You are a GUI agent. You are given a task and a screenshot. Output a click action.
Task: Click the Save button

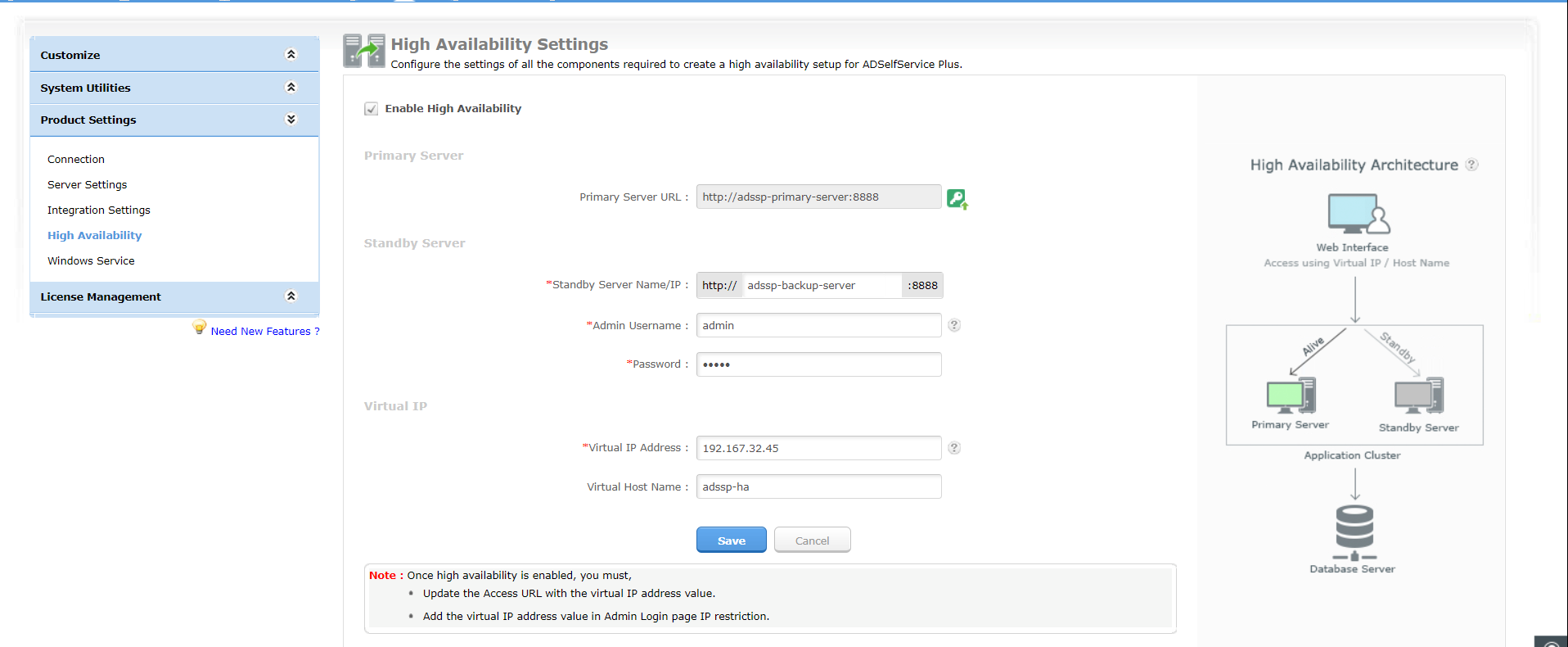[x=732, y=541]
